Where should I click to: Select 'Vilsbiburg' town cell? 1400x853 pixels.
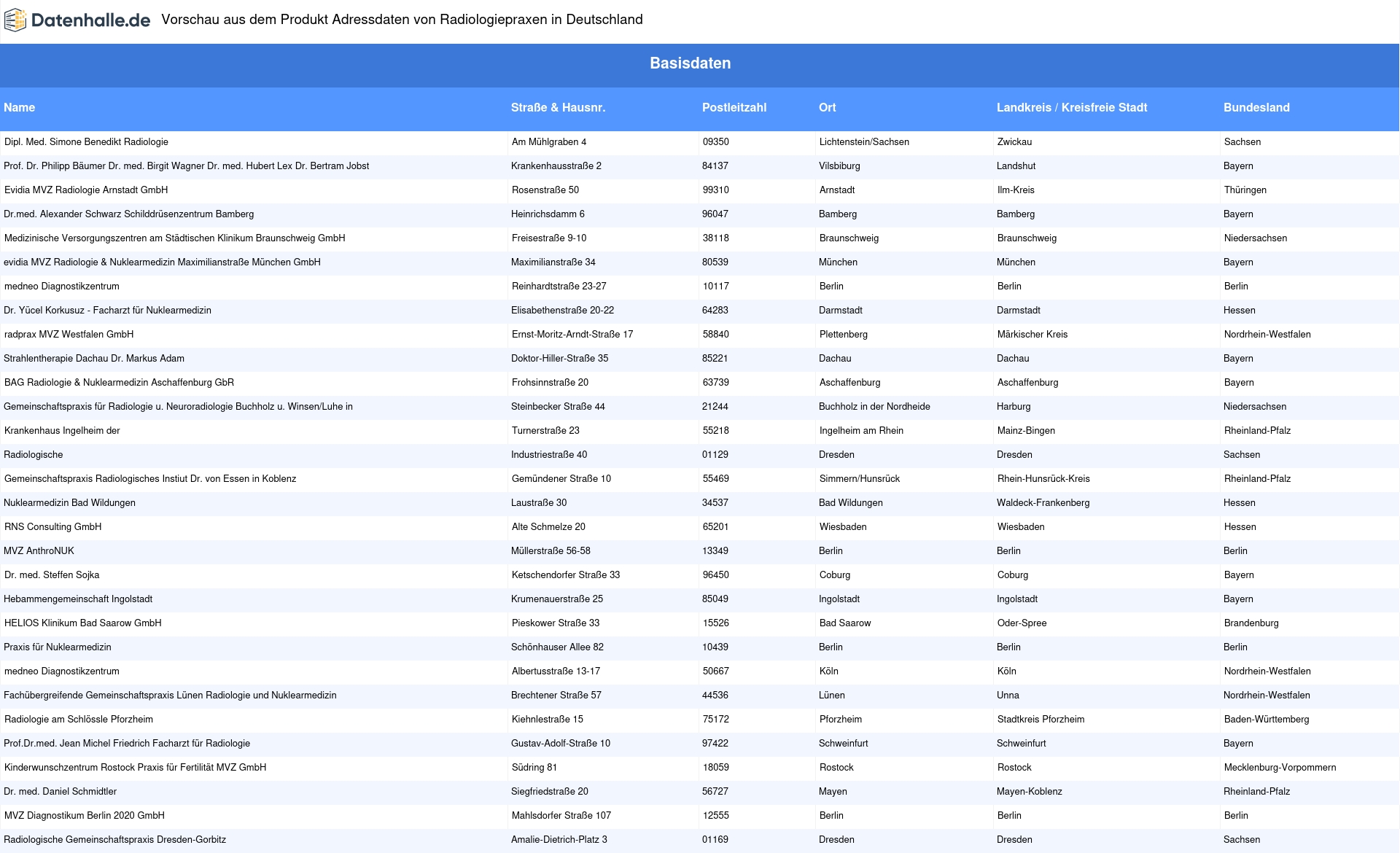tap(839, 166)
